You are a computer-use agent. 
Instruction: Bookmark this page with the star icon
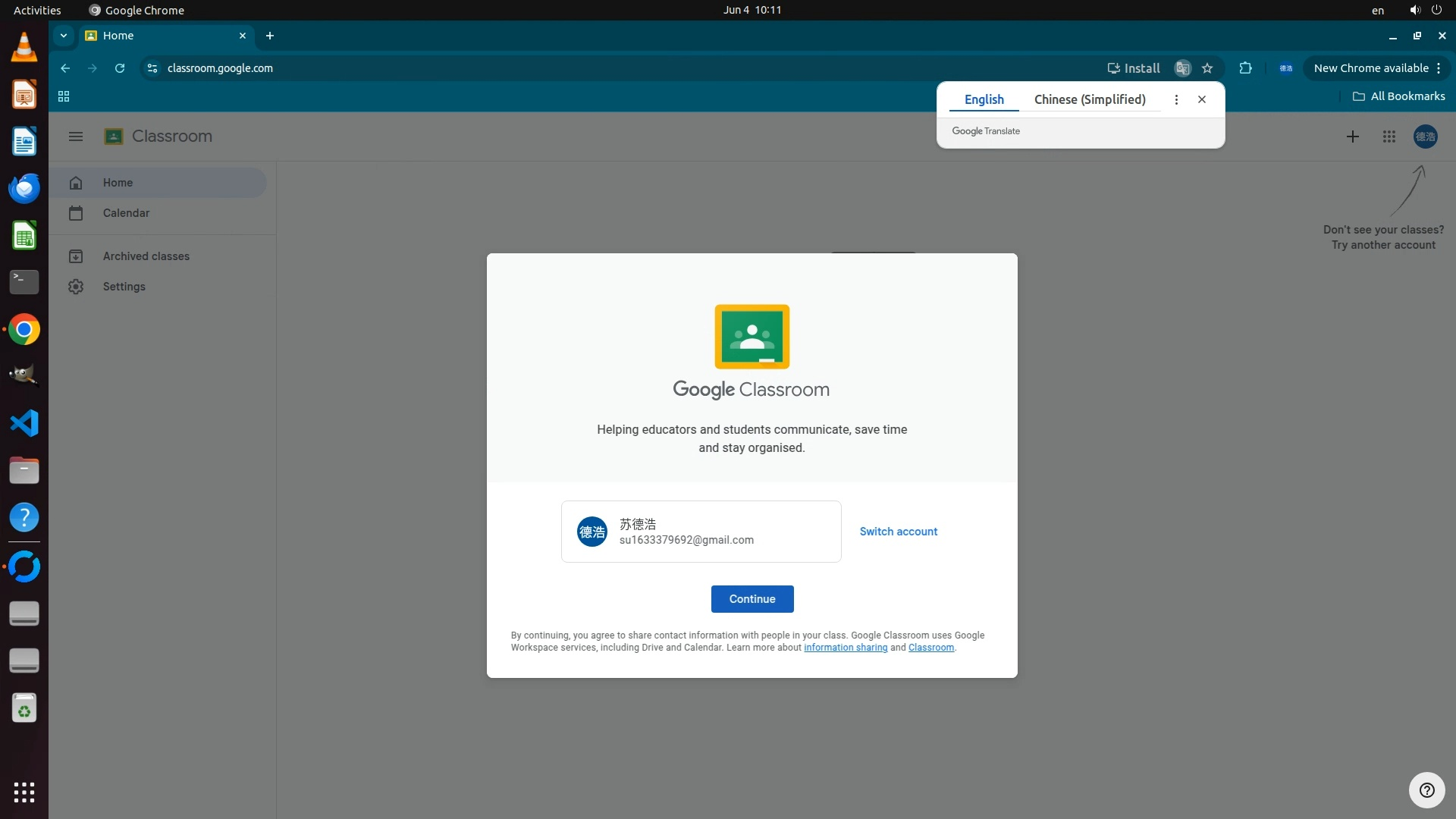click(x=1207, y=68)
